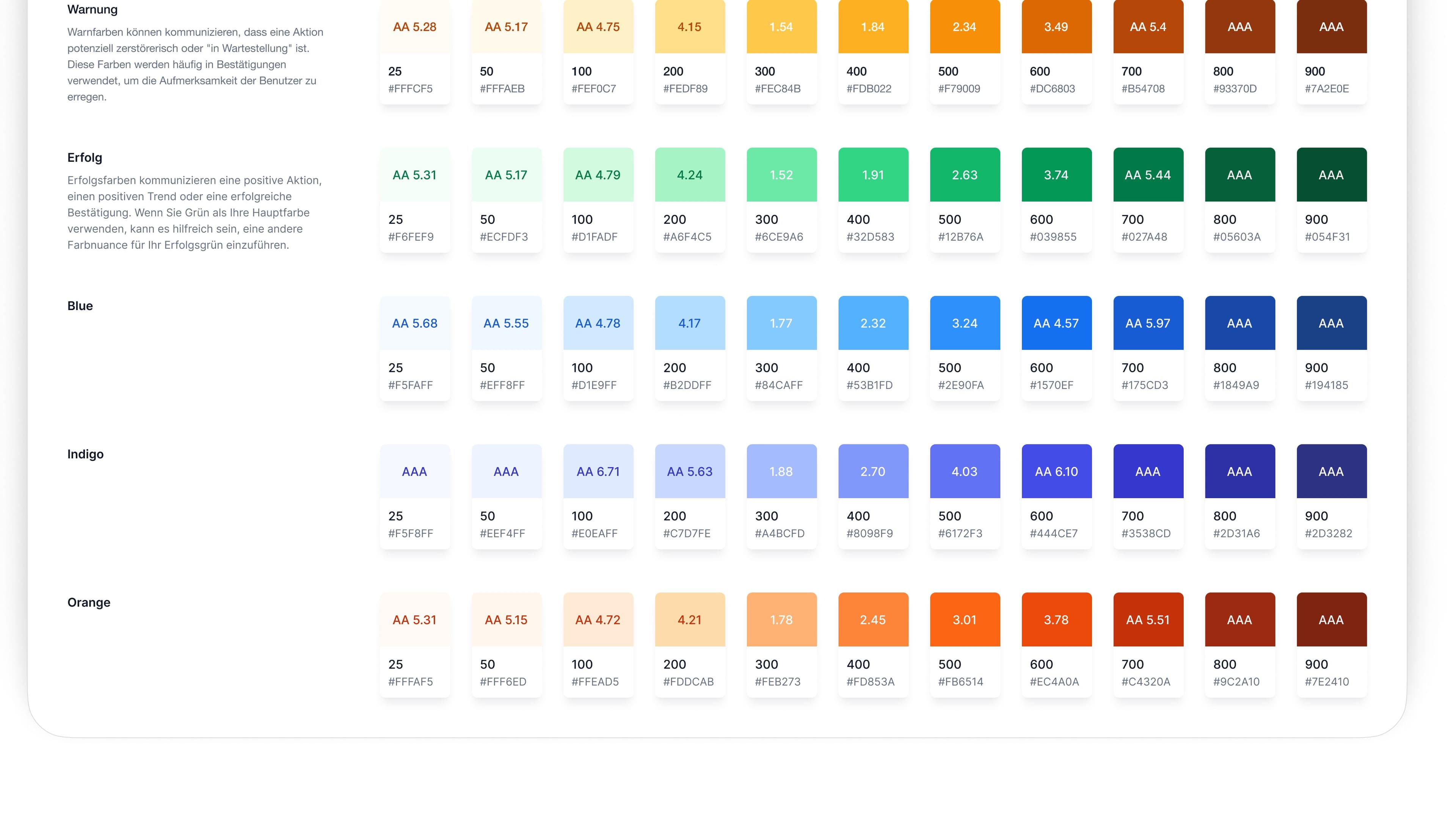
Task: Click hex code #444CE7 under Indigo 600
Action: click(1054, 533)
